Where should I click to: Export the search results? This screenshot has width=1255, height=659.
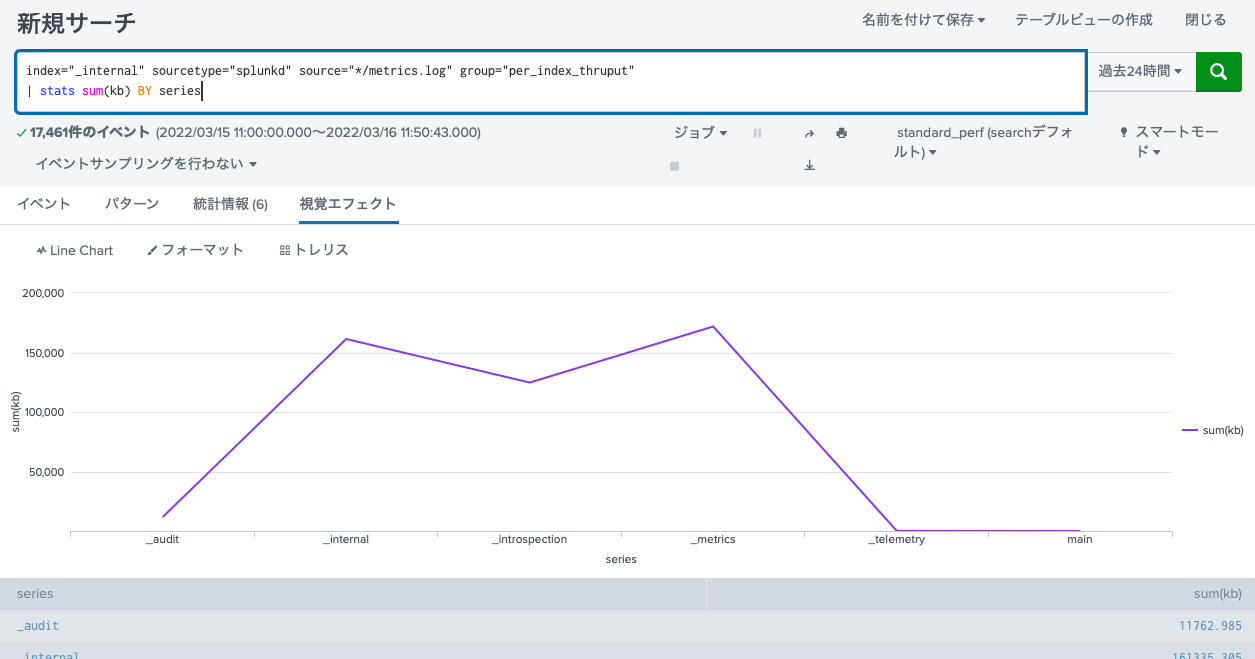(809, 166)
